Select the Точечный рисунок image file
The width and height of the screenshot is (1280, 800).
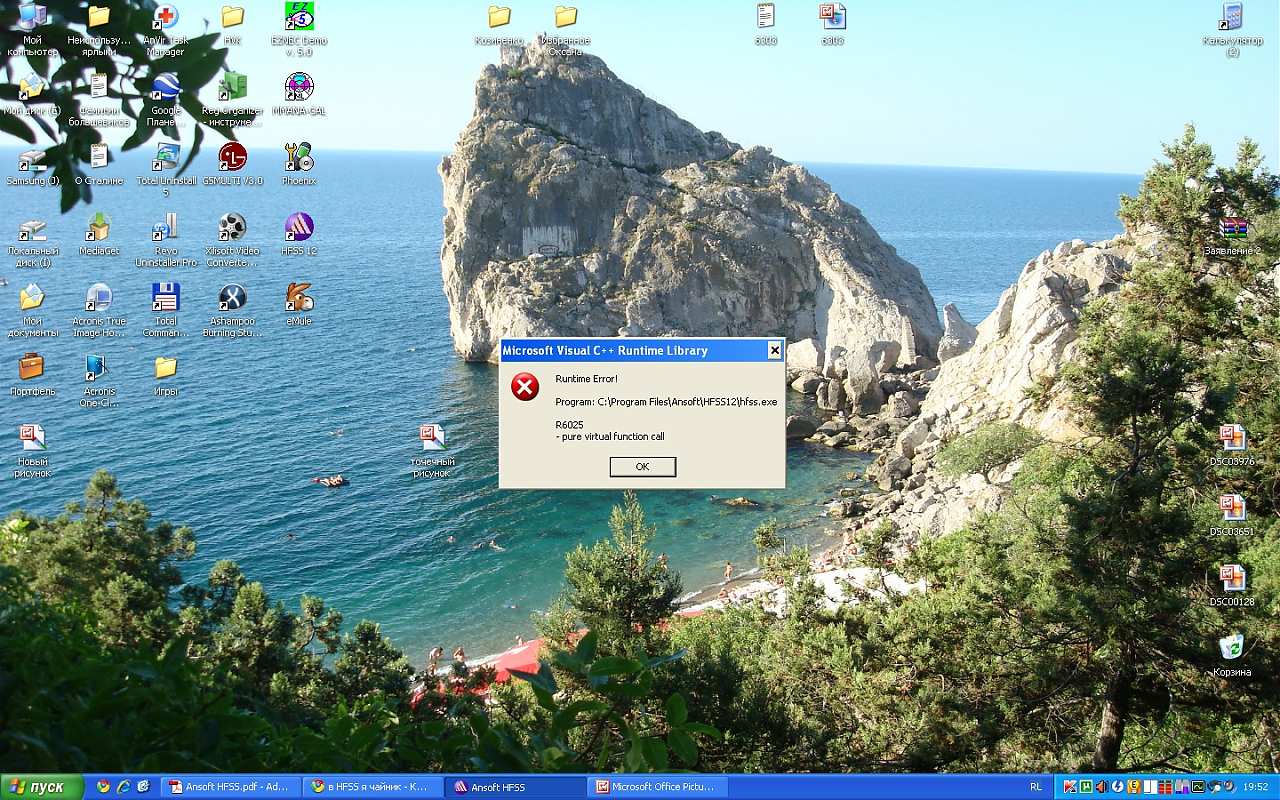(x=432, y=451)
